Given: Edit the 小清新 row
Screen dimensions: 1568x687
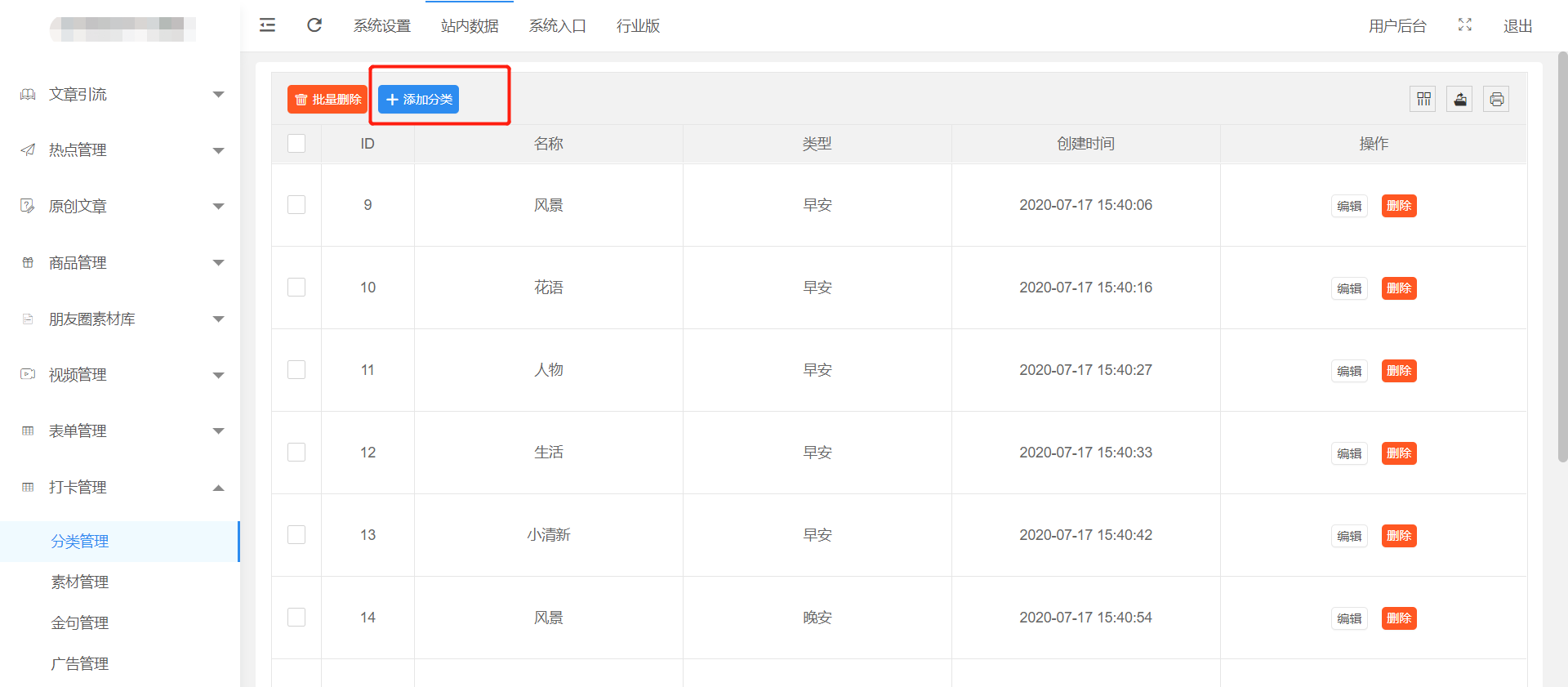Looking at the screenshot, I should (x=1349, y=536).
